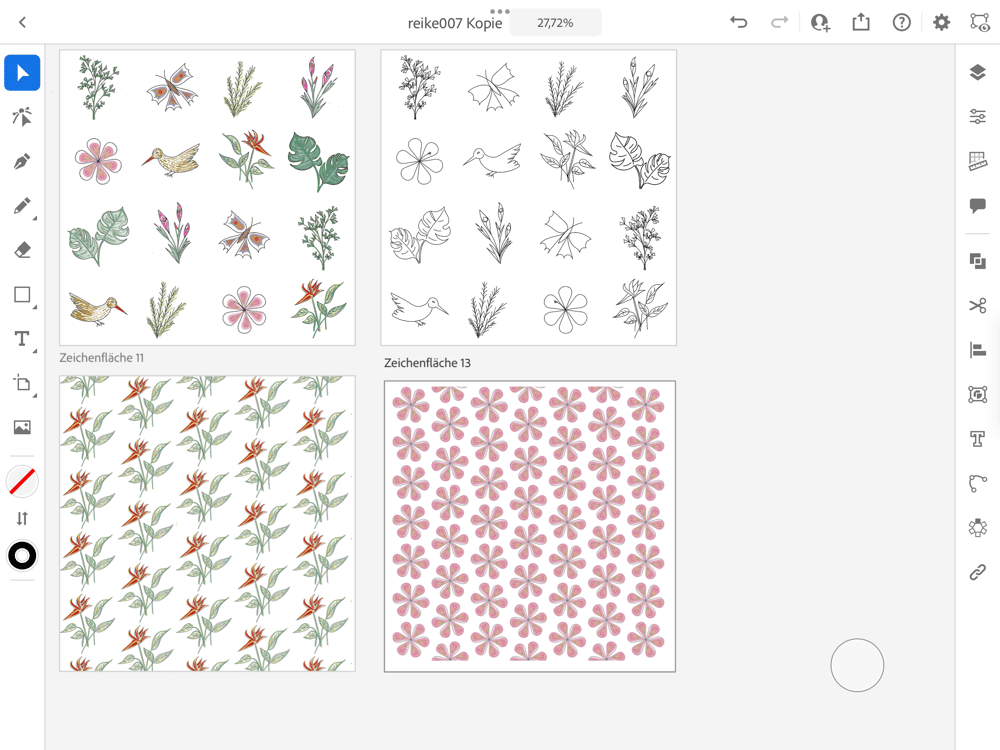Image resolution: width=1000 pixels, height=750 pixels.
Task: Select the Artboard tool
Action: pos(22,383)
